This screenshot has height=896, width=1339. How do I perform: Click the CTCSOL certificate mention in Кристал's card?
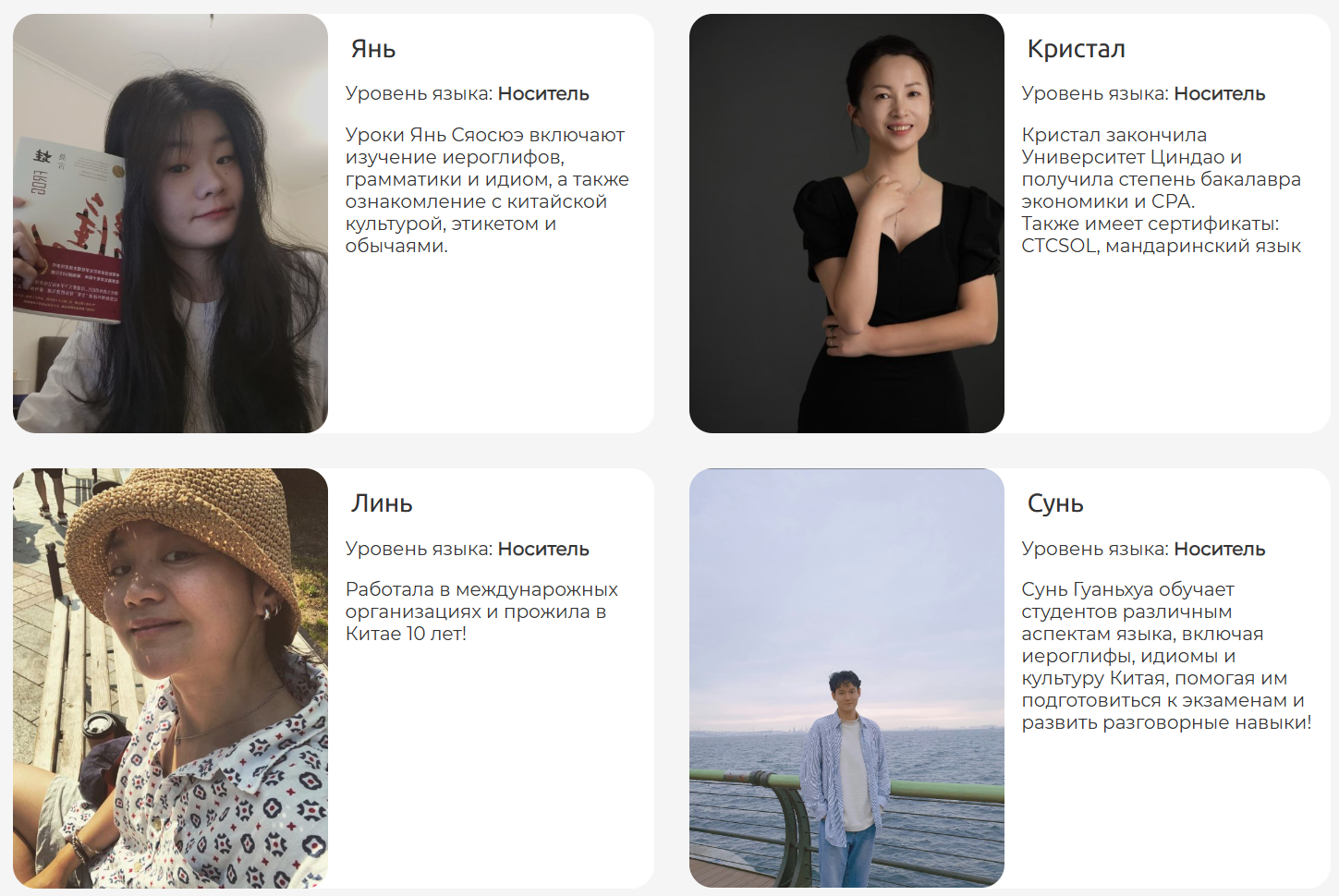pyautogui.click(x=1059, y=246)
